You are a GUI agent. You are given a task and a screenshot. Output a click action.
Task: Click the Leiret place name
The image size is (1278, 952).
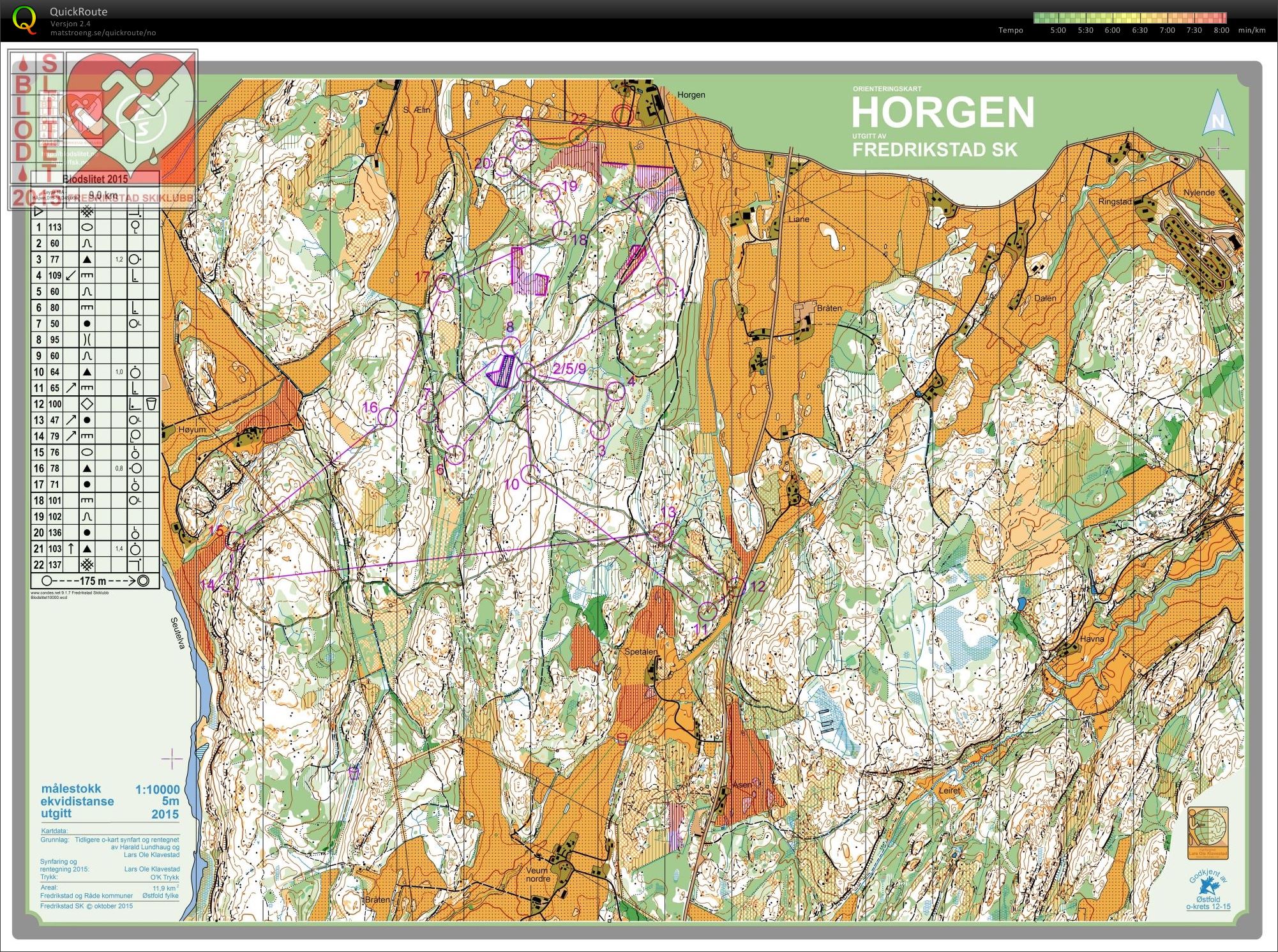pyautogui.click(x=950, y=790)
